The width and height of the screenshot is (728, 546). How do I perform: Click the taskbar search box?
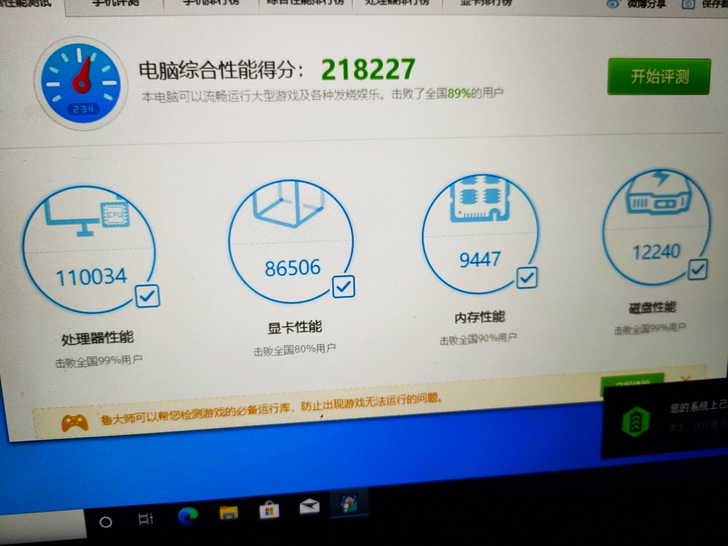(x=43, y=527)
